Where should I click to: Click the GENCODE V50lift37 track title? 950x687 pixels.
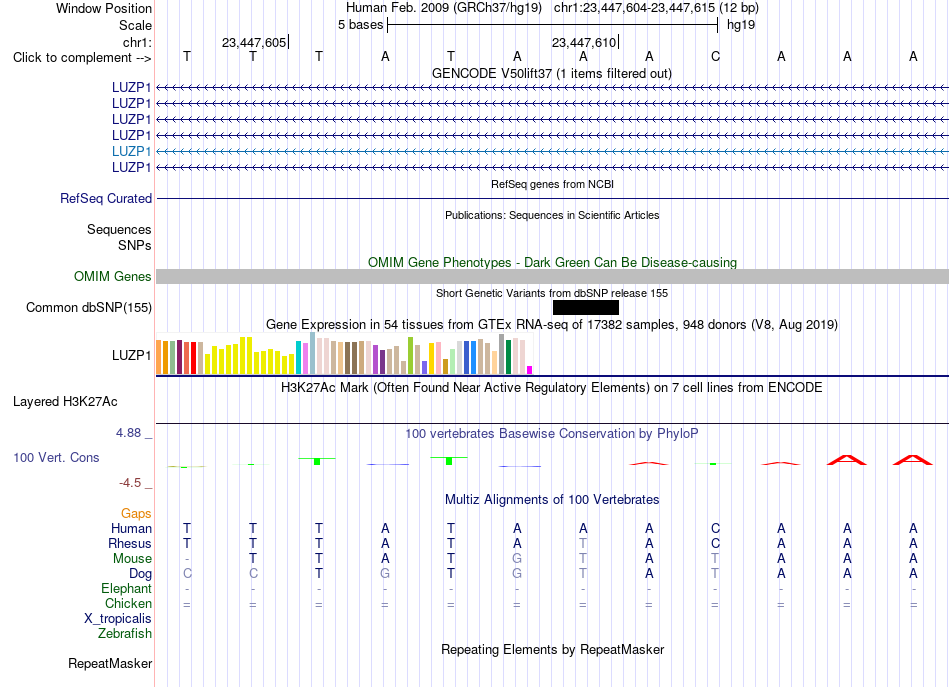tap(552, 73)
